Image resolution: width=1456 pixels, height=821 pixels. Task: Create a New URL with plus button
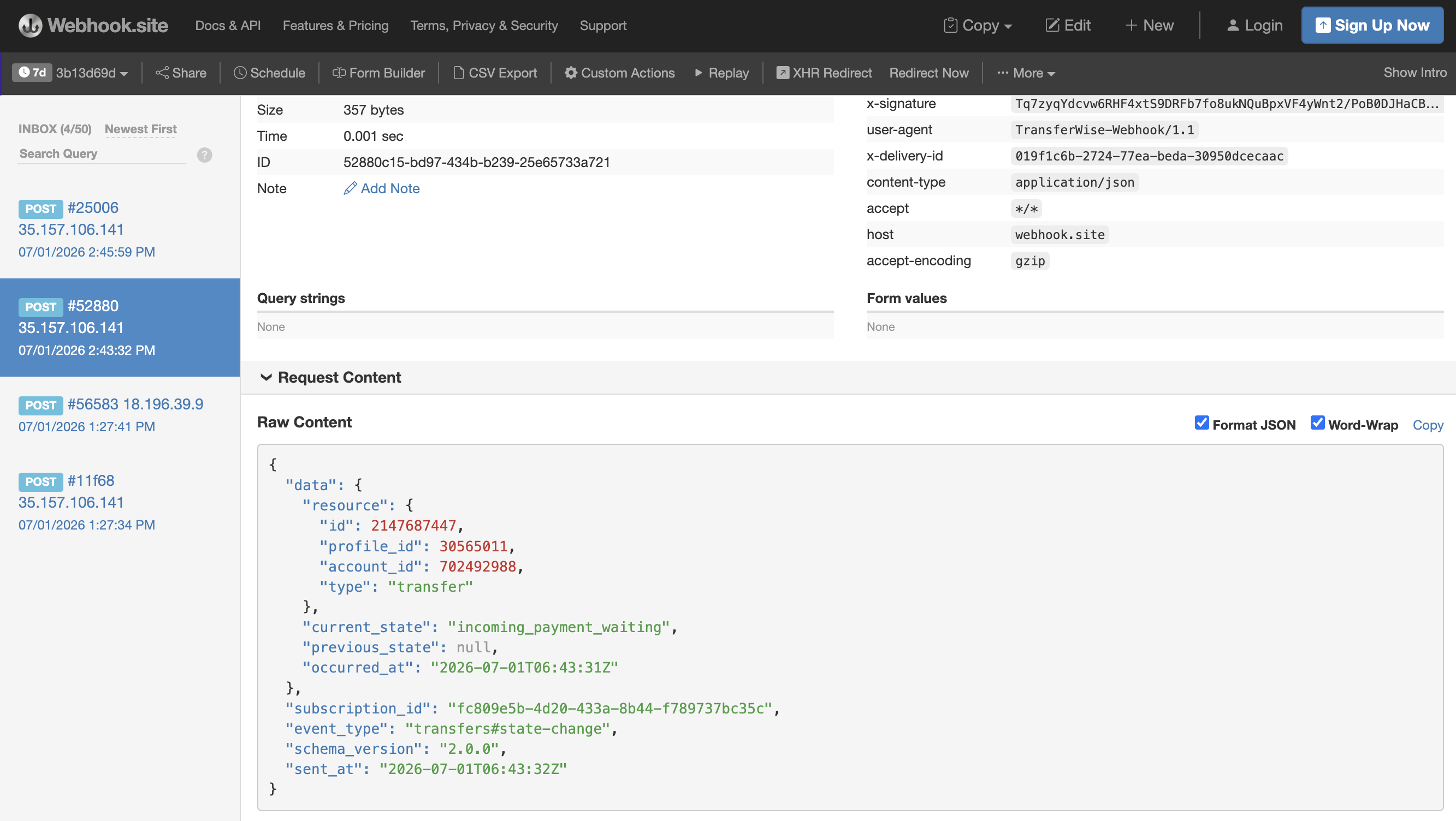click(1149, 26)
